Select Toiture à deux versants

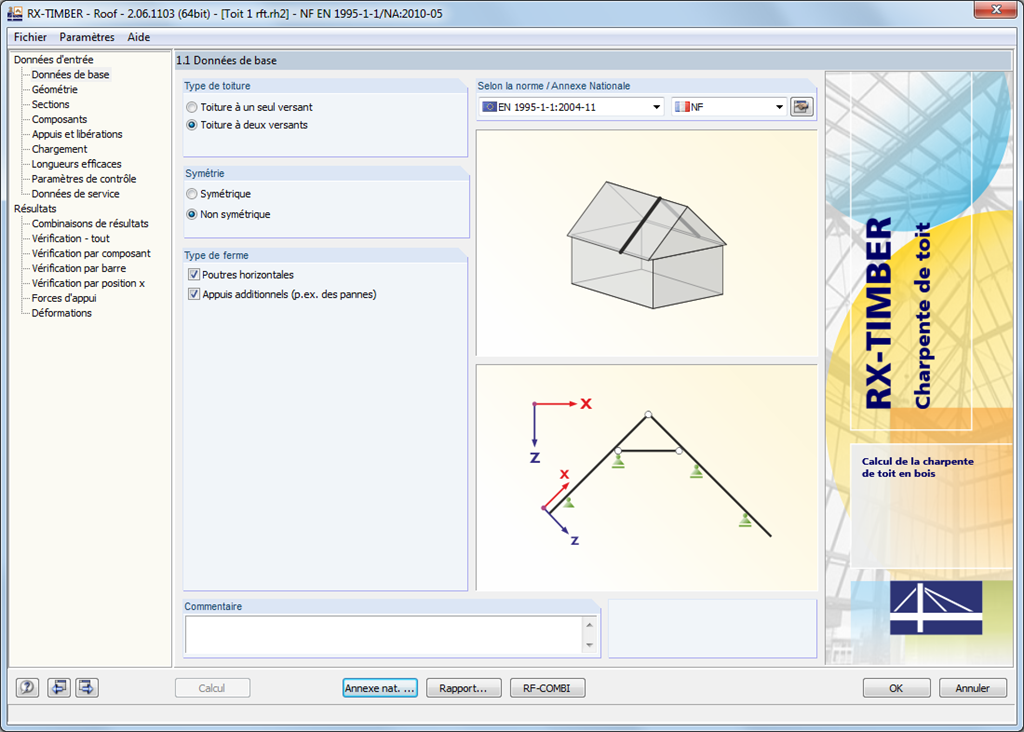pyautogui.click(x=247, y=125)
